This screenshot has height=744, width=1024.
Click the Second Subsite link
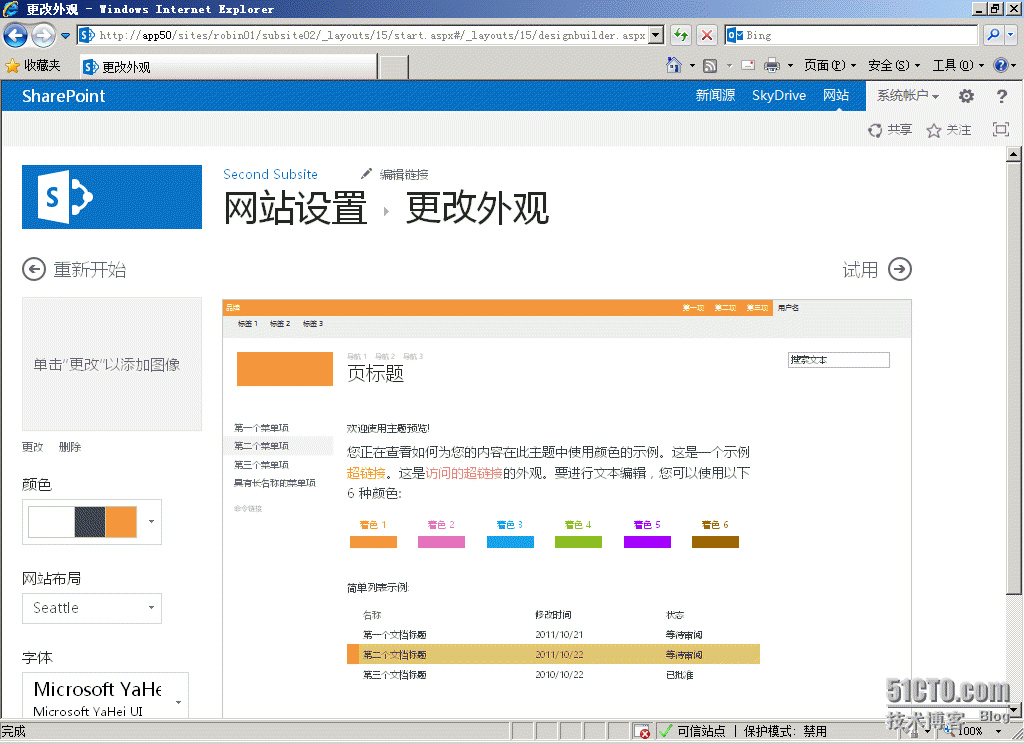[270, 174]
